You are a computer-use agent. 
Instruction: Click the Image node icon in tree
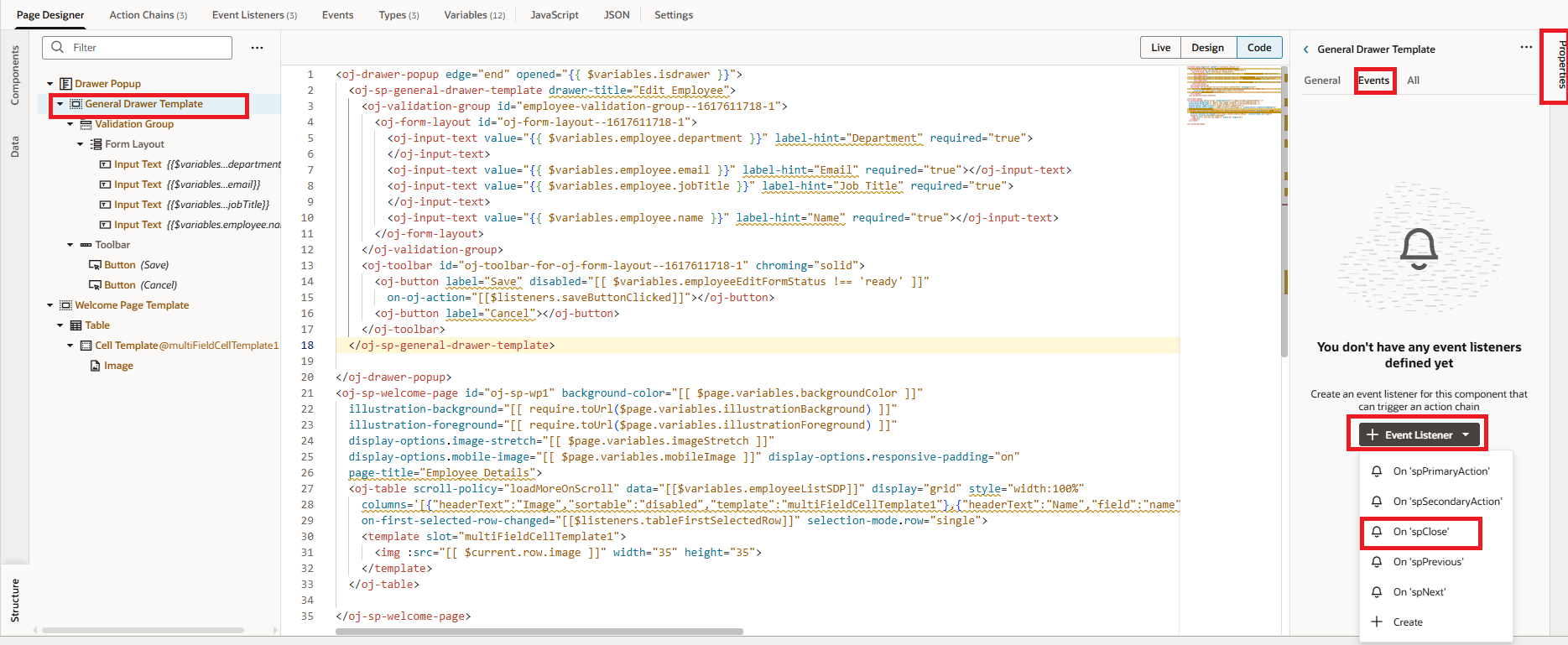[96, 366]
